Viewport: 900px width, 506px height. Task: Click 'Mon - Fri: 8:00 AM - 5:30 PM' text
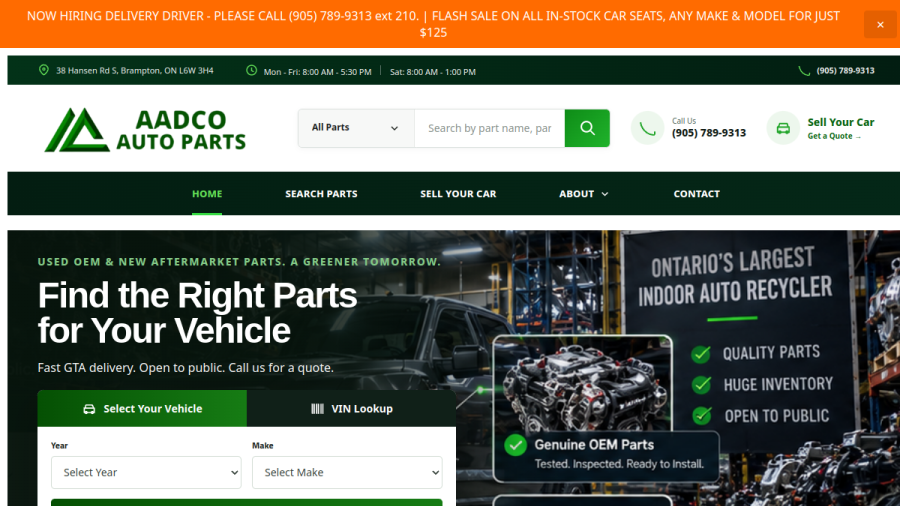coord(317,72)
